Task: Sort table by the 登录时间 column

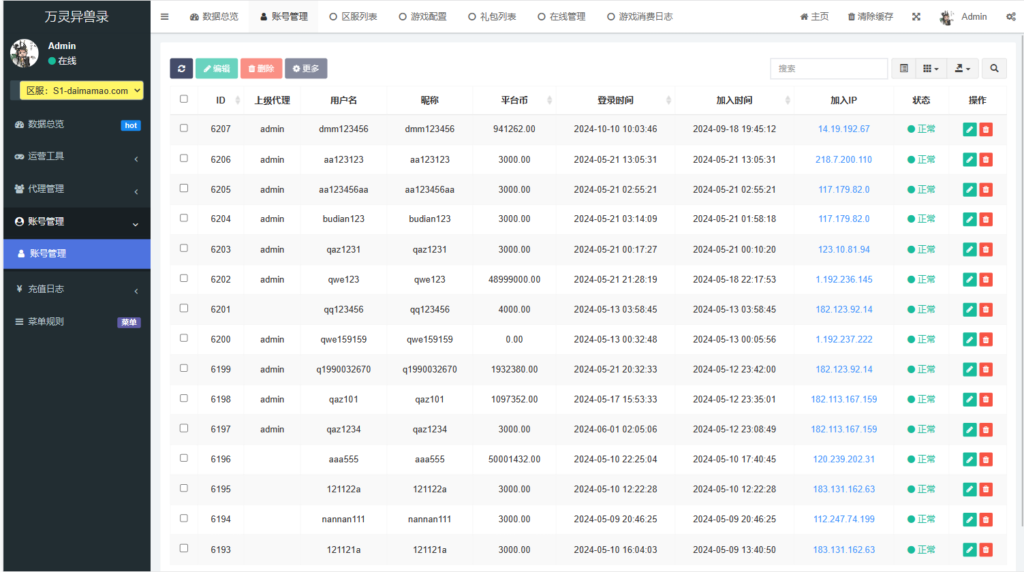Action: pos(615,101)
